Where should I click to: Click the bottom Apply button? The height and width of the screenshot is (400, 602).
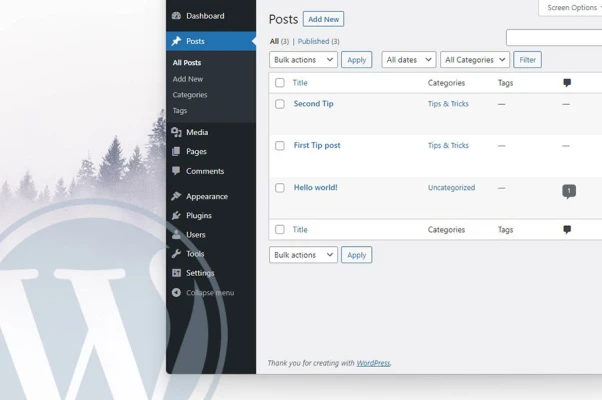click(x=357, y=255)
